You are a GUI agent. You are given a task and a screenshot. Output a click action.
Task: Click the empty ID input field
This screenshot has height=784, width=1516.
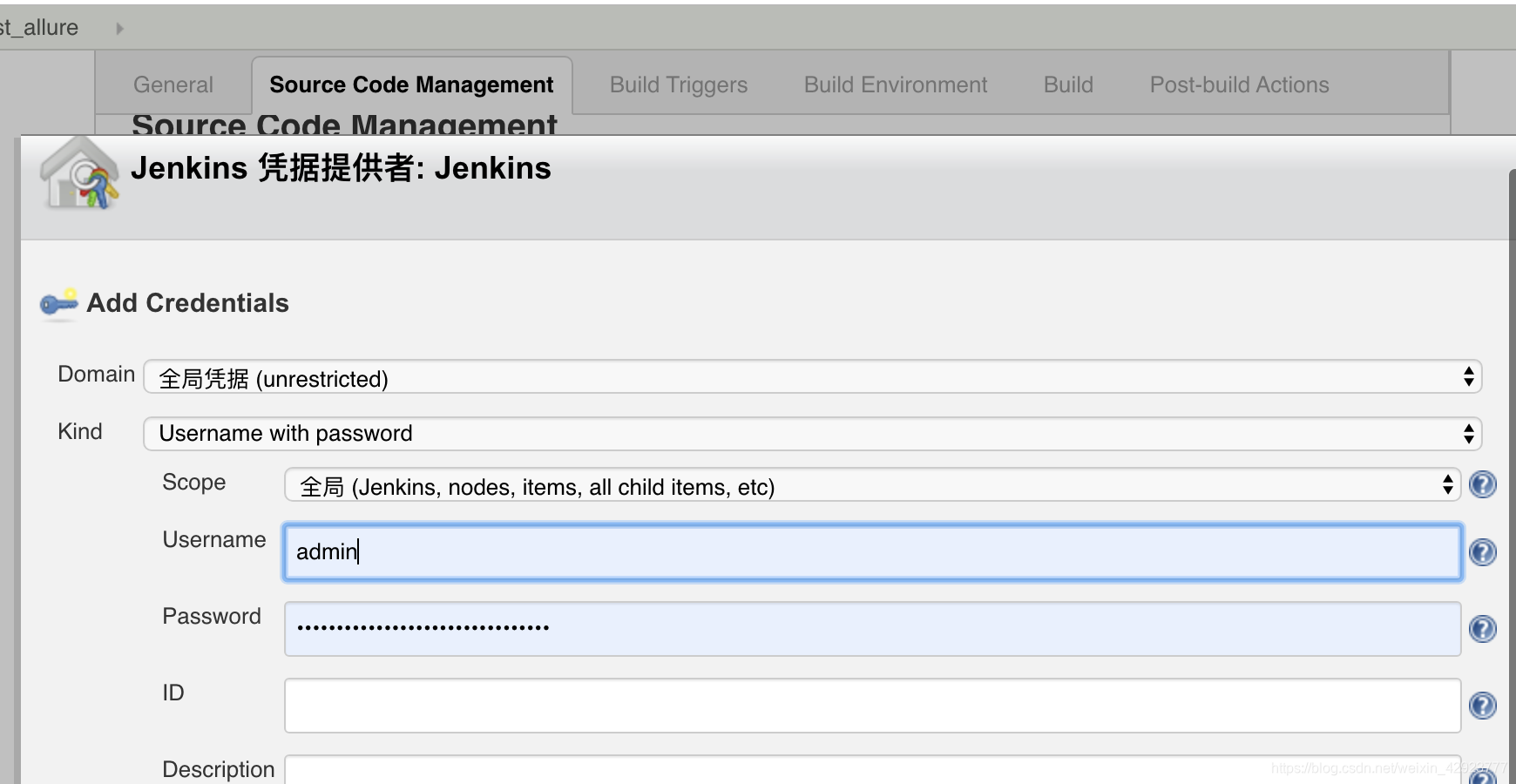[x=872, y=705]
